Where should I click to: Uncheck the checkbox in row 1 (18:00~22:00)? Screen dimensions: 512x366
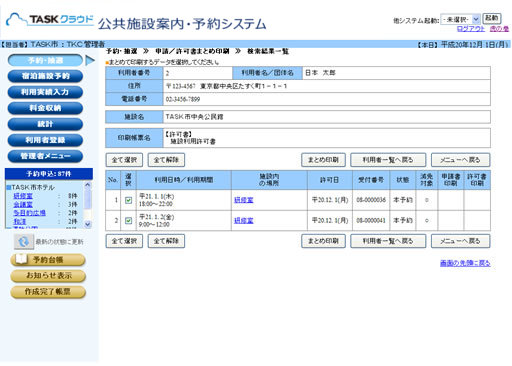point(128,200)
